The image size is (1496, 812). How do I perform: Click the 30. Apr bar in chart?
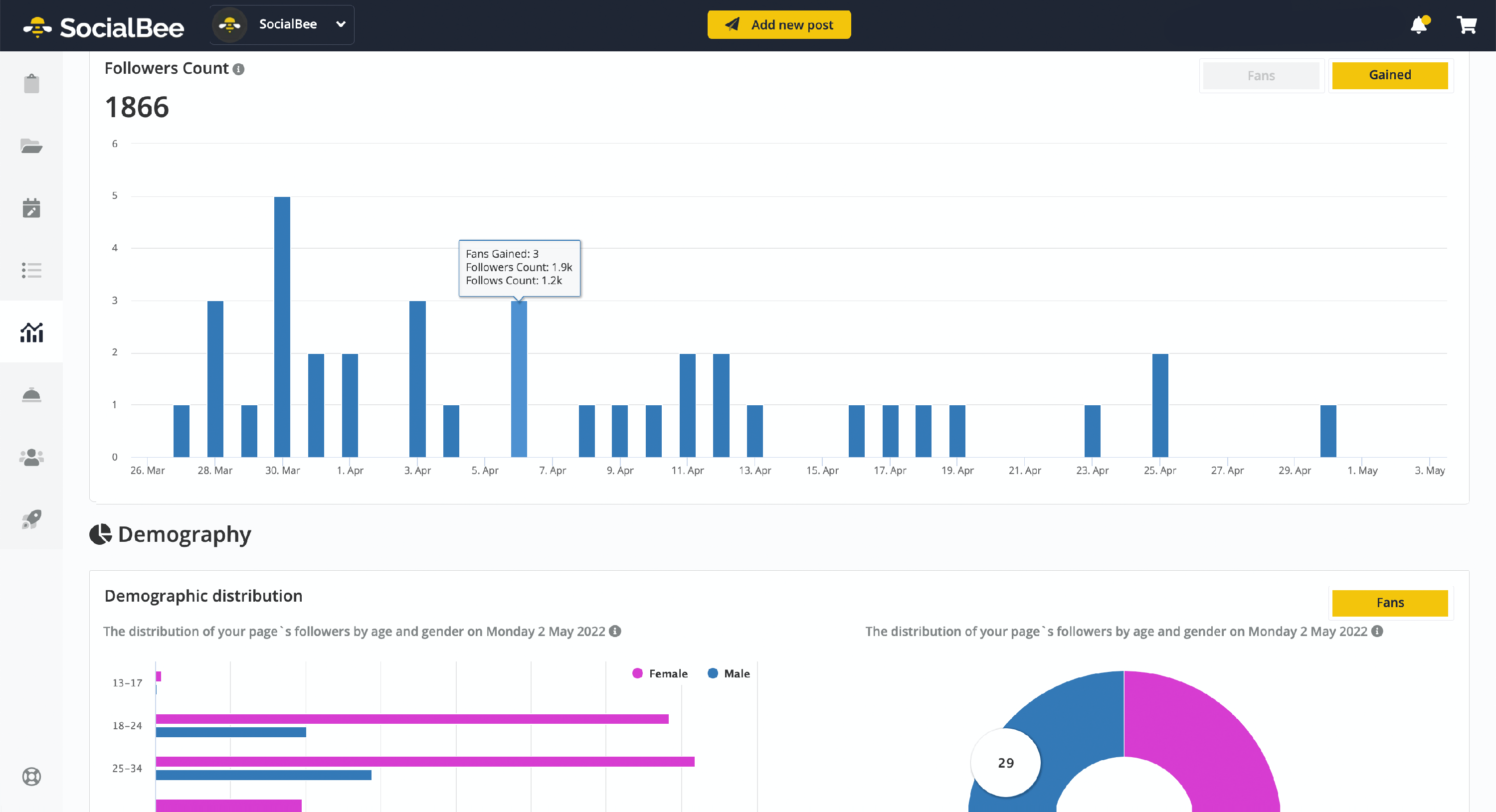click(1328, 431)
